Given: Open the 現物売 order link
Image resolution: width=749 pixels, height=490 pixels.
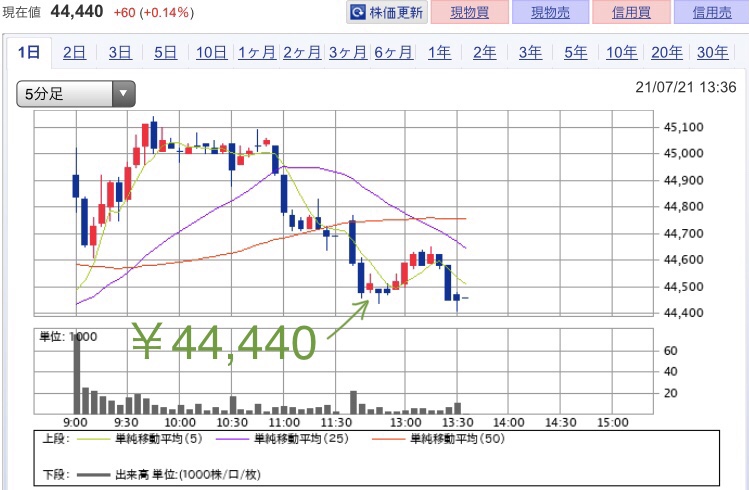Looking at the screenshot, I should pyautogui.click(x=550, y=12).
